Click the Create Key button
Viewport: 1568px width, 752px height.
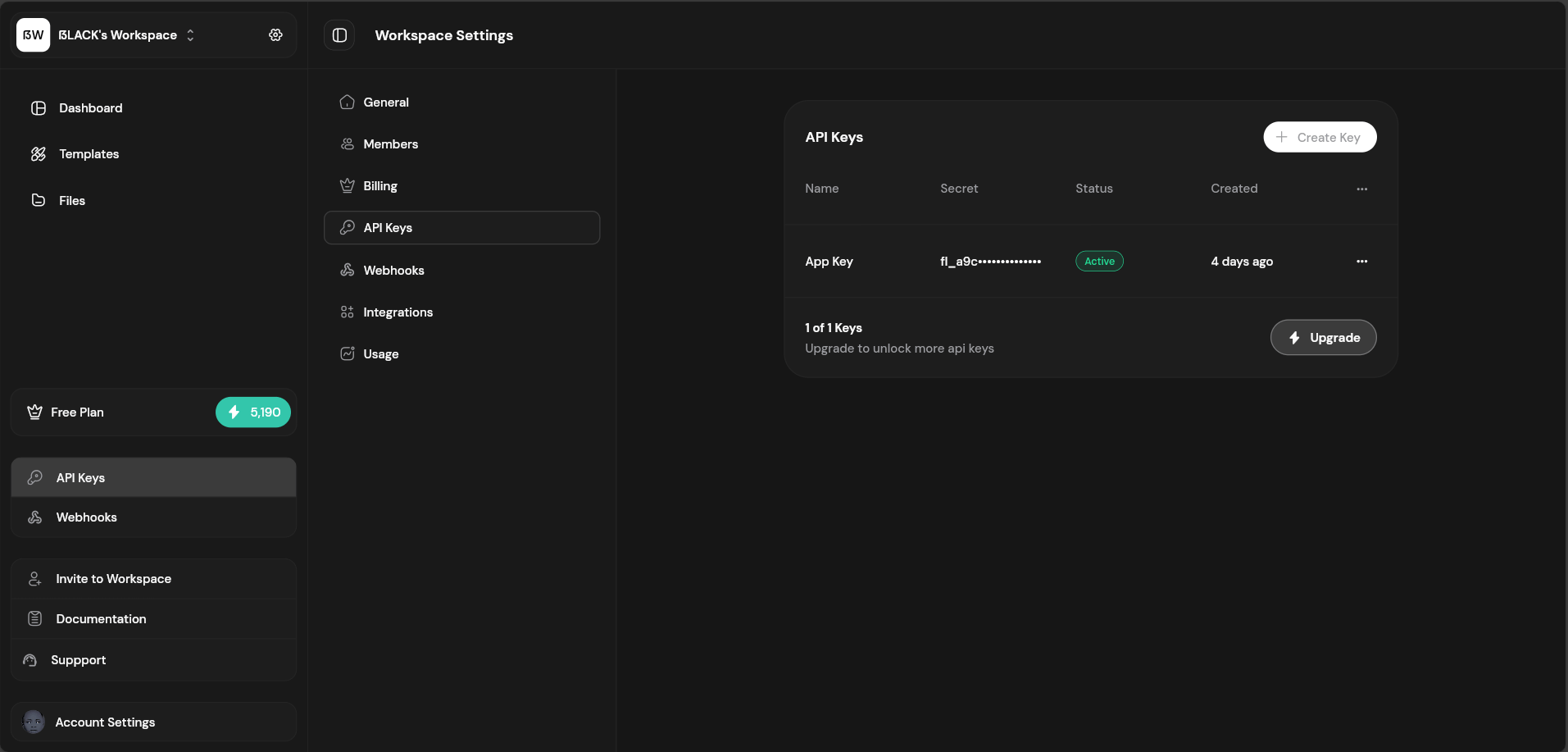pos(1320,138)
